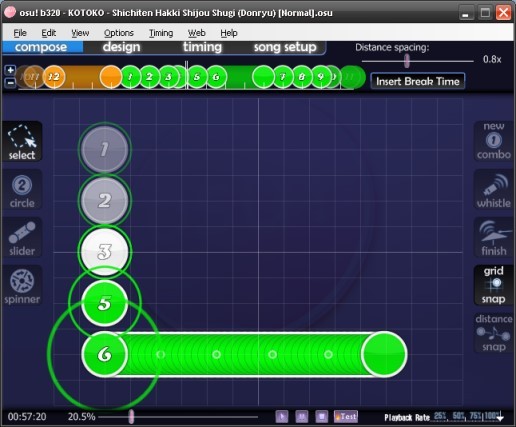Toggle finish hitsound
Viewport: 516px width, 427px height.
494,238
